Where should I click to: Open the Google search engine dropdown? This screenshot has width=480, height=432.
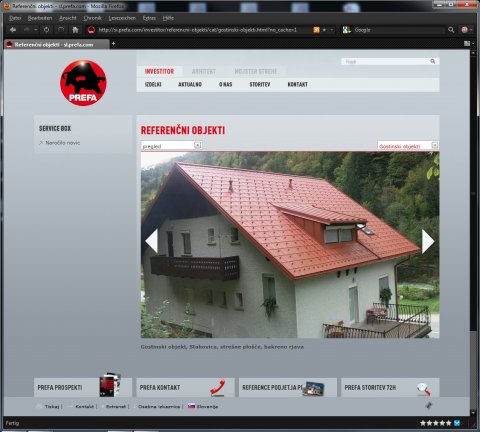click(347, 30)
